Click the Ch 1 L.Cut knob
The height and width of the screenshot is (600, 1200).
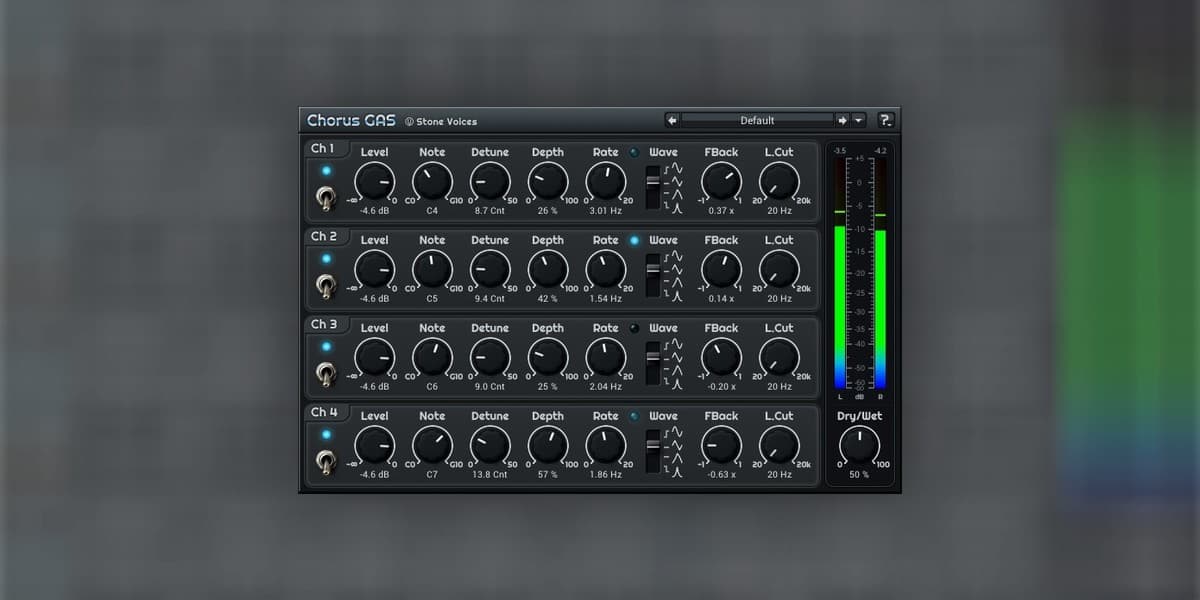(x=779, y=182)
